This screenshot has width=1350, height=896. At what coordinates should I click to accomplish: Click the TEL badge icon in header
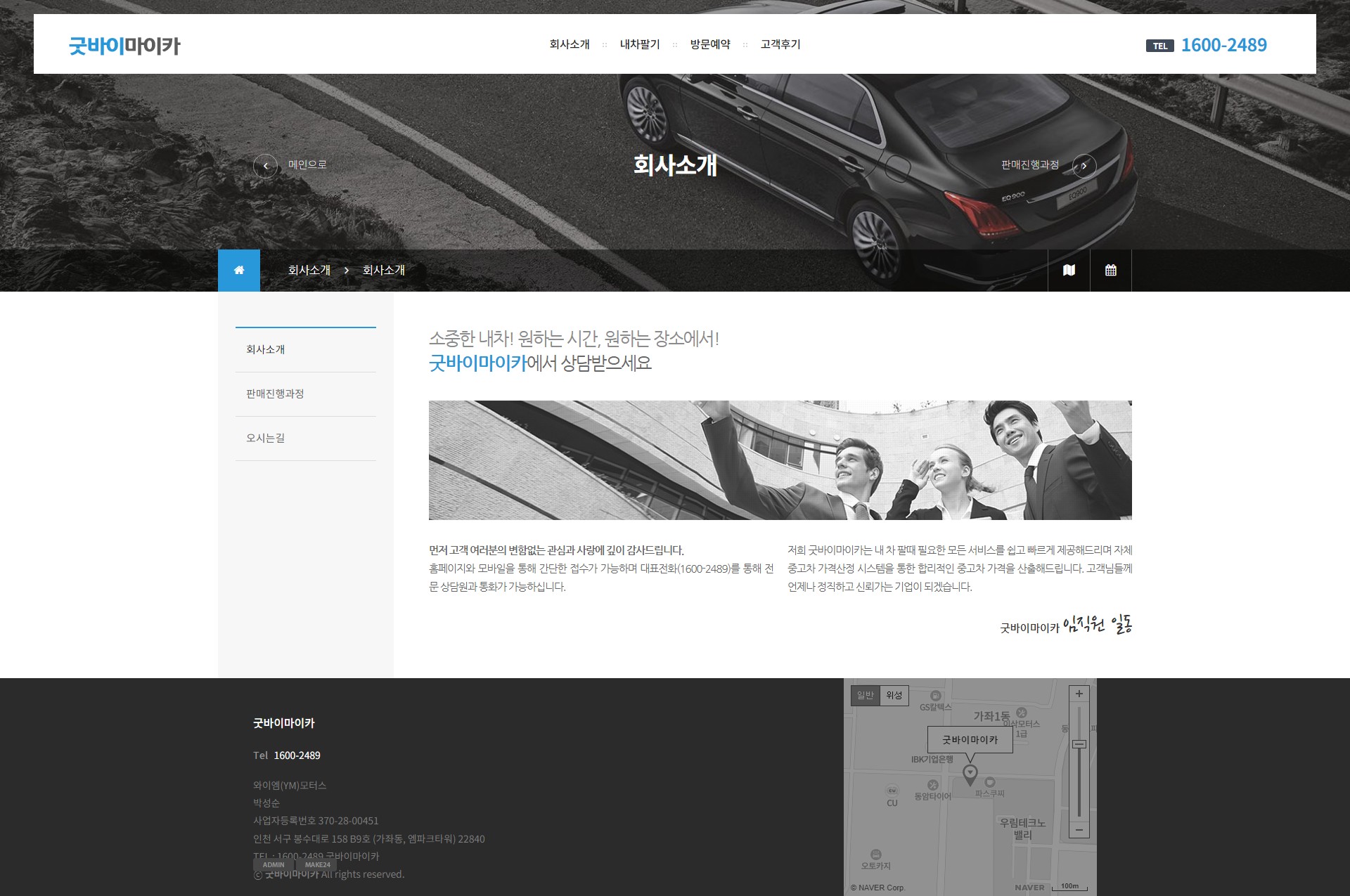(1159, 46)
